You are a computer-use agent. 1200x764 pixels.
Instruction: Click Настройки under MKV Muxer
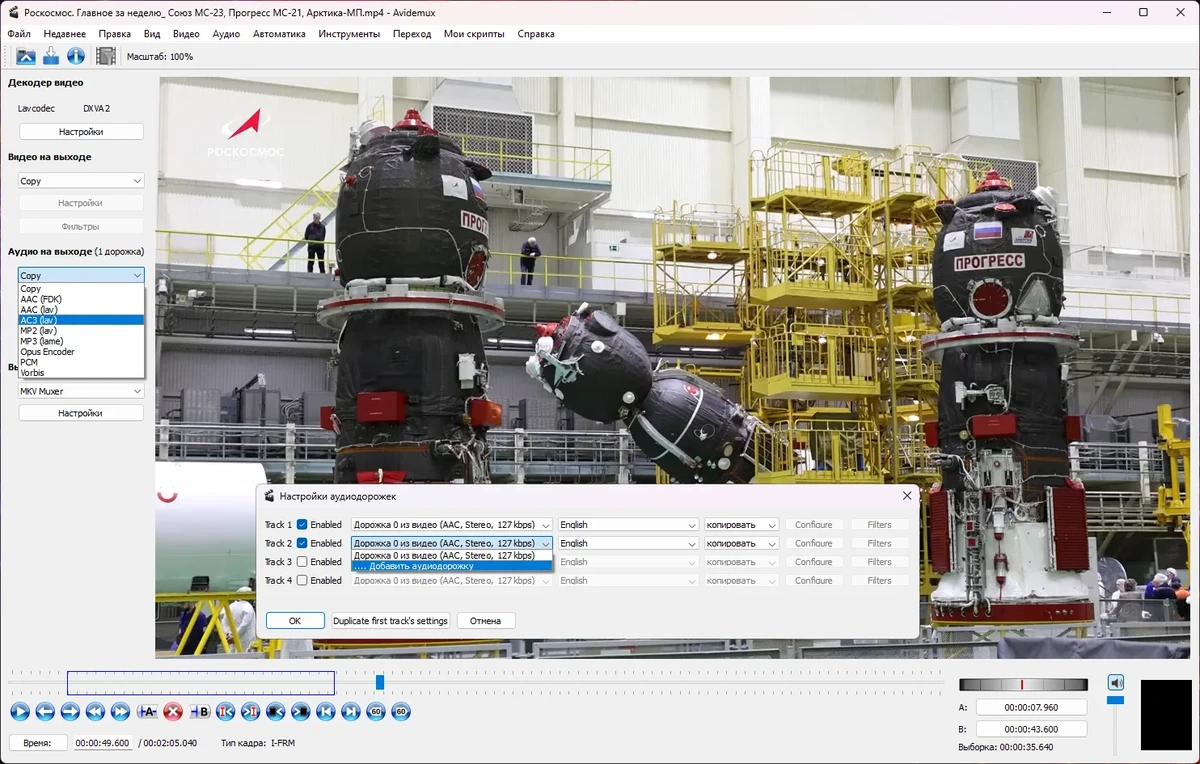click(81, 413)
